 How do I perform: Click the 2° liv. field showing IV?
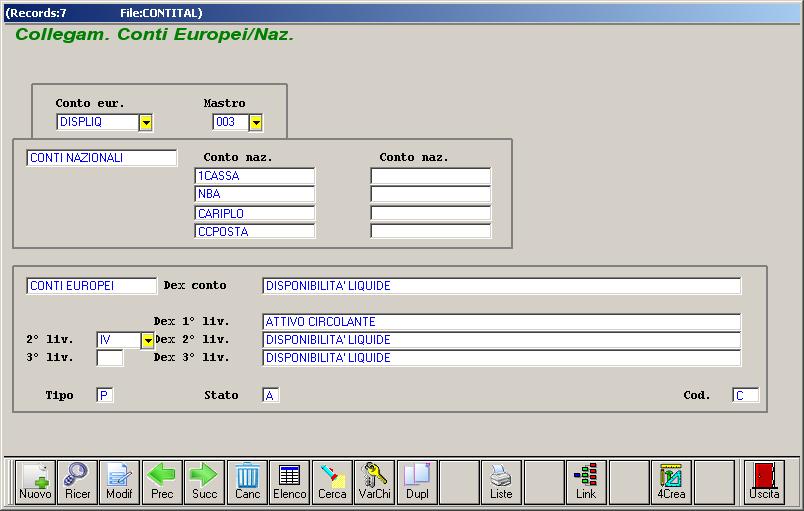pos(118,340)
